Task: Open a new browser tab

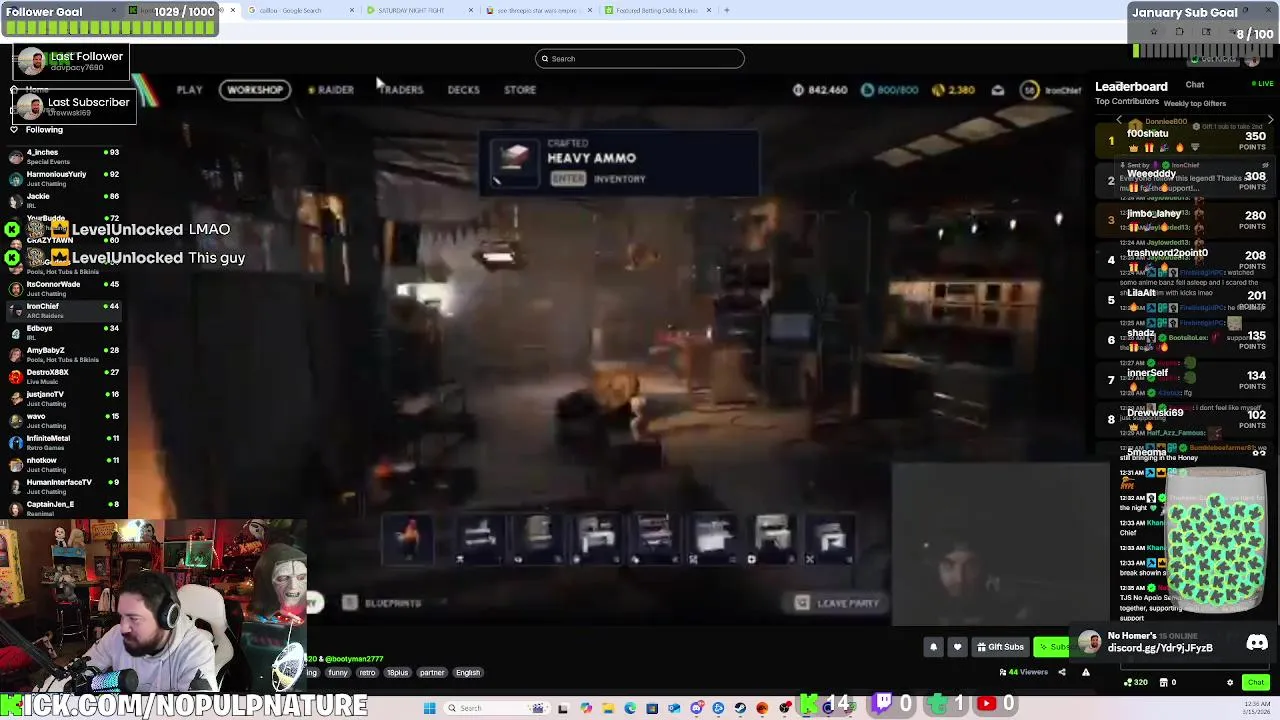Action: pos(727,10)
